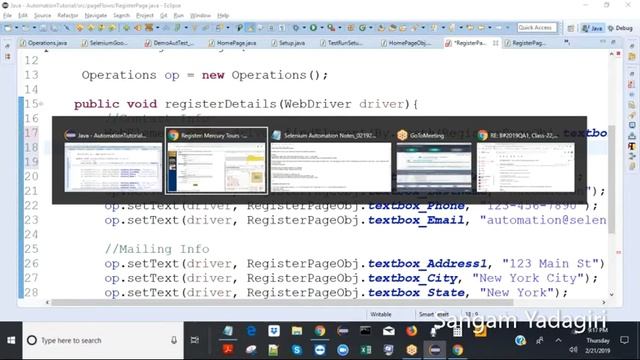Viewport: 640px width, 360px height.
Task: Click the Windows Start button
Action: 11,340
